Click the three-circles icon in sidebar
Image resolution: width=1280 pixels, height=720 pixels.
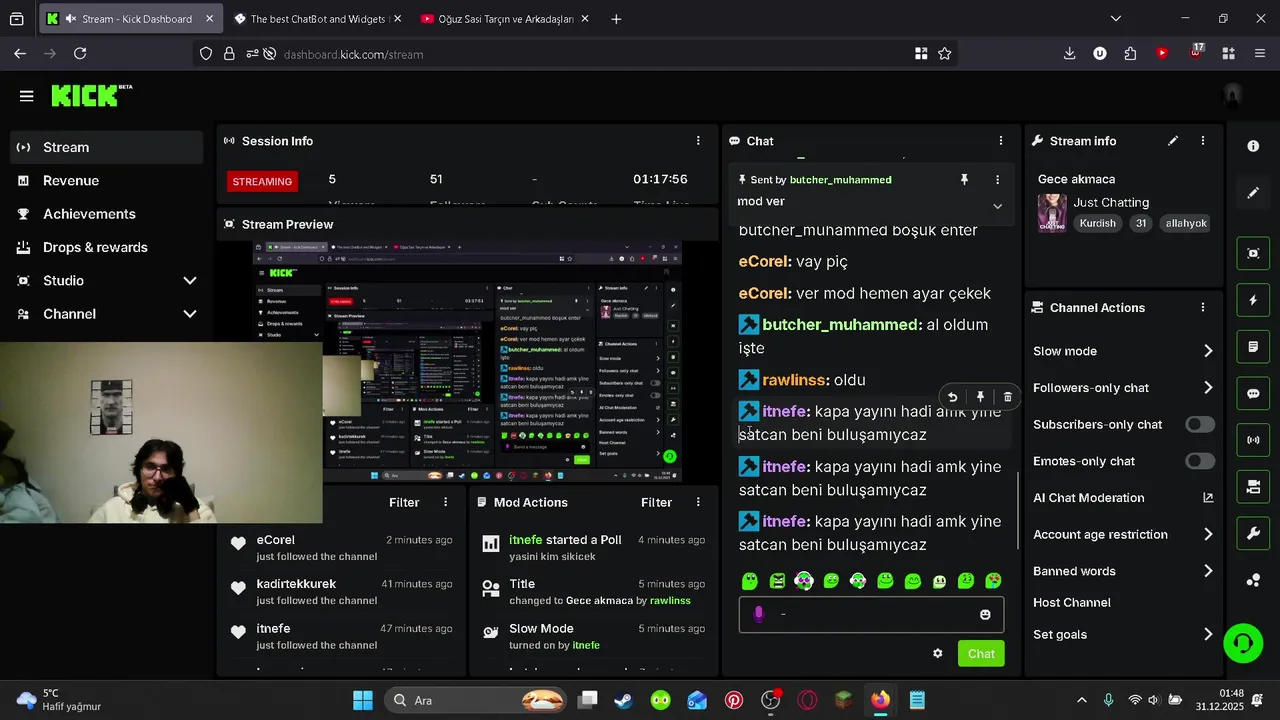click(1253, 581)
